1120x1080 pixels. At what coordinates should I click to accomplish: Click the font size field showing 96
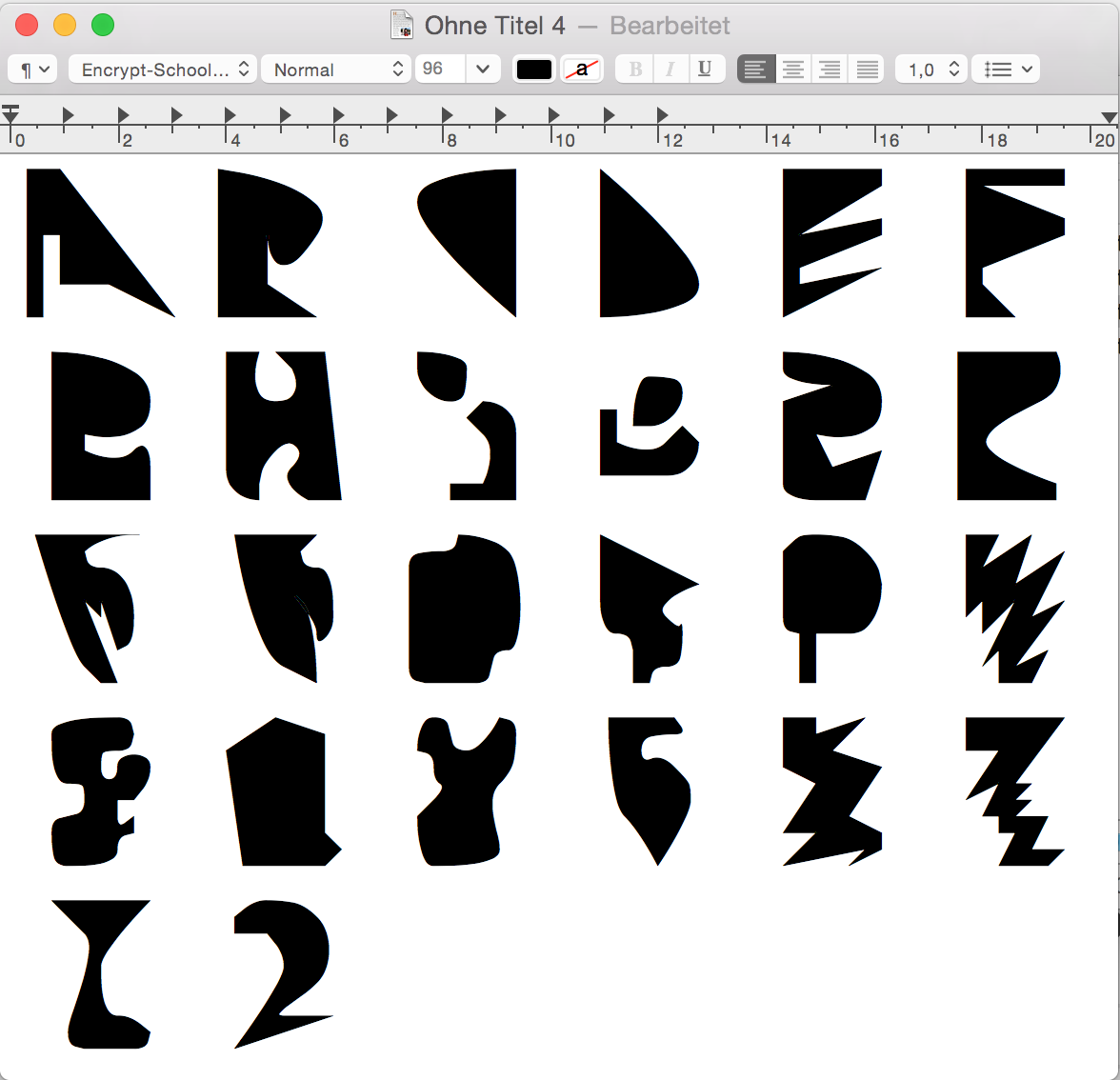click(x=439, y=70)
